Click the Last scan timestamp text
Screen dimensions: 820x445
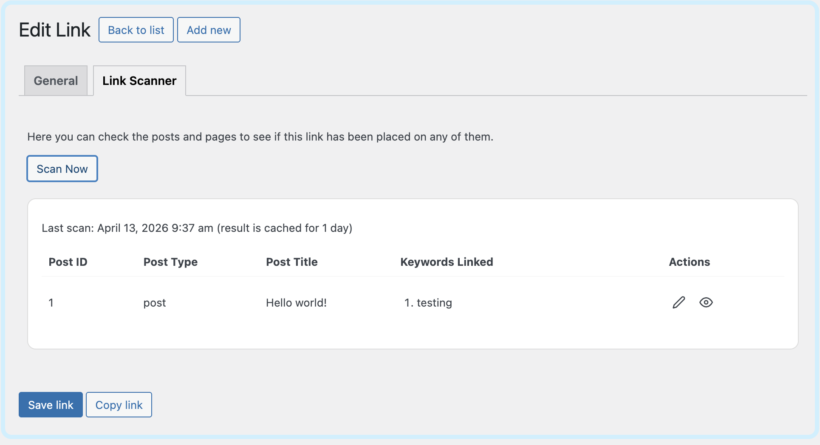(197, 228)
